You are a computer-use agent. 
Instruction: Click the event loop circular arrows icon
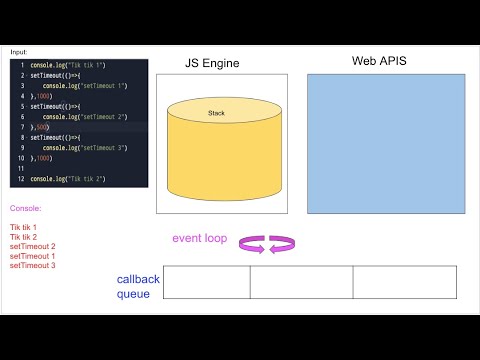(267, 244)
